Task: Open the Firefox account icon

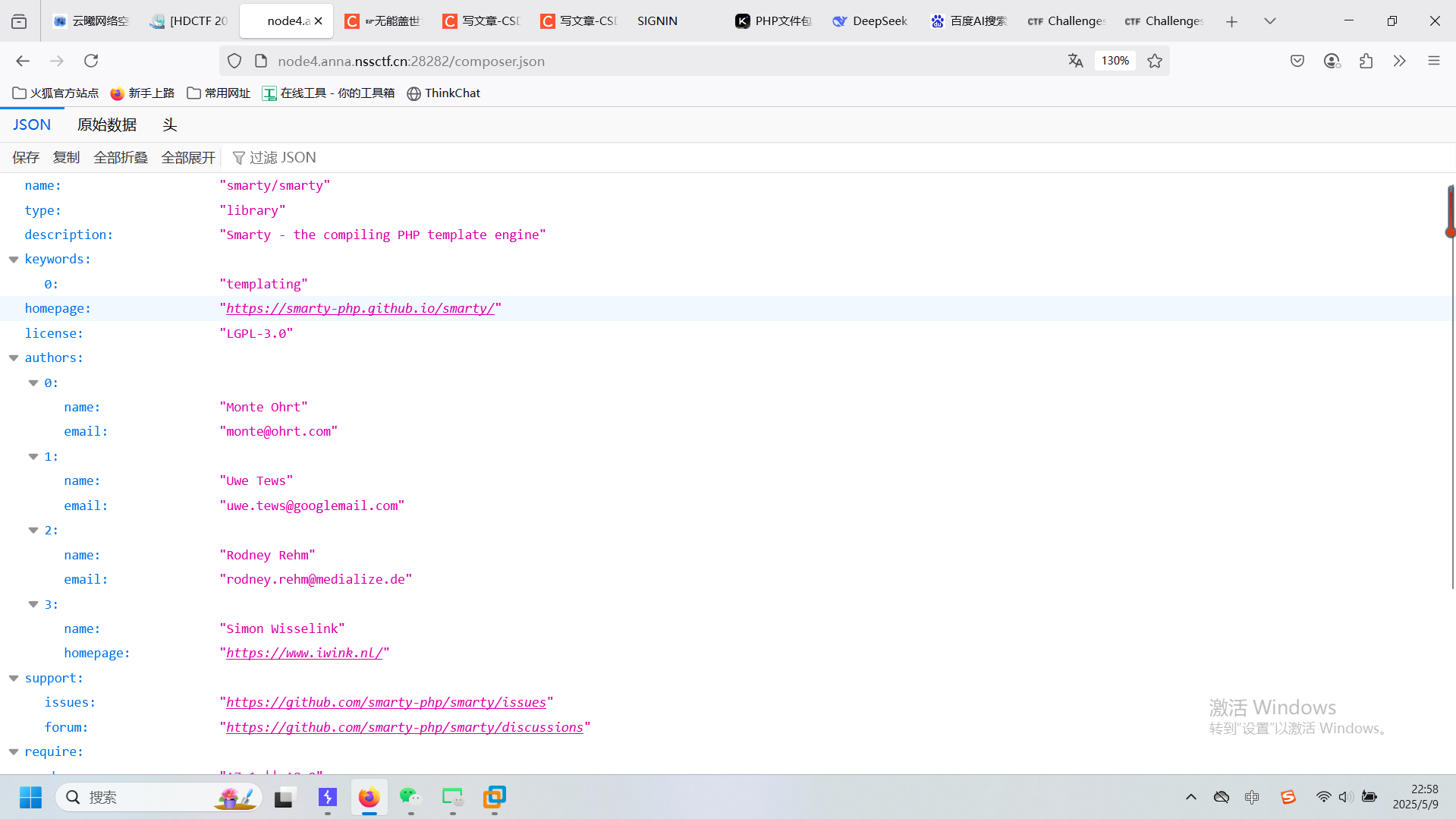Action: (x=1332, y=61)
